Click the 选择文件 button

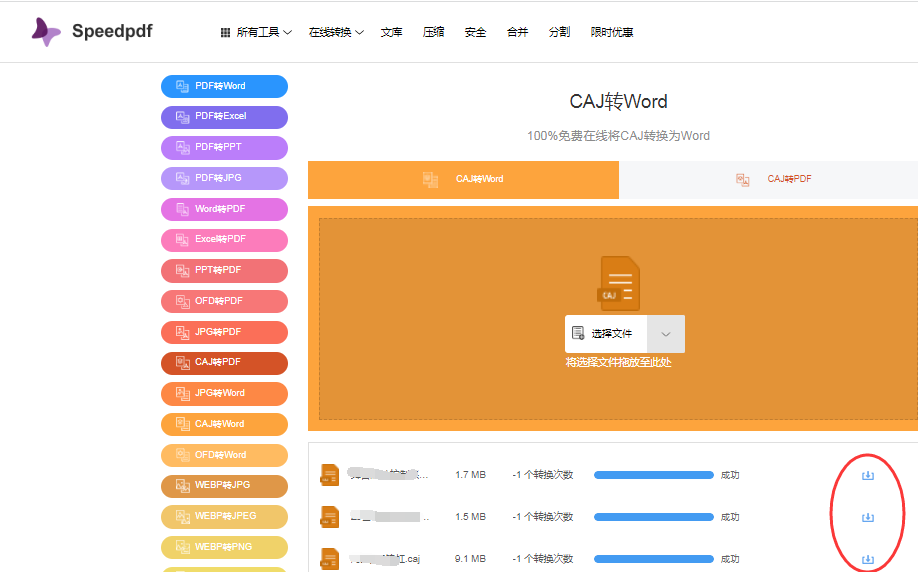606,334
